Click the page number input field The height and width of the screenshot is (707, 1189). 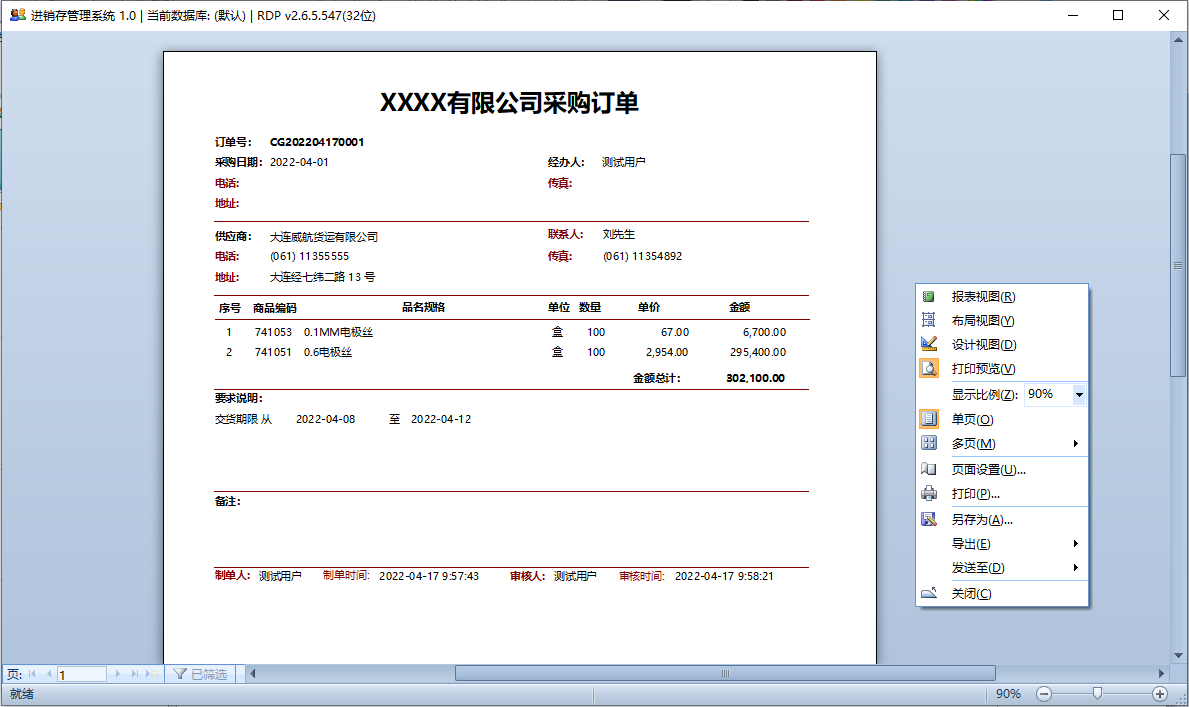click(x=82, y=675)
